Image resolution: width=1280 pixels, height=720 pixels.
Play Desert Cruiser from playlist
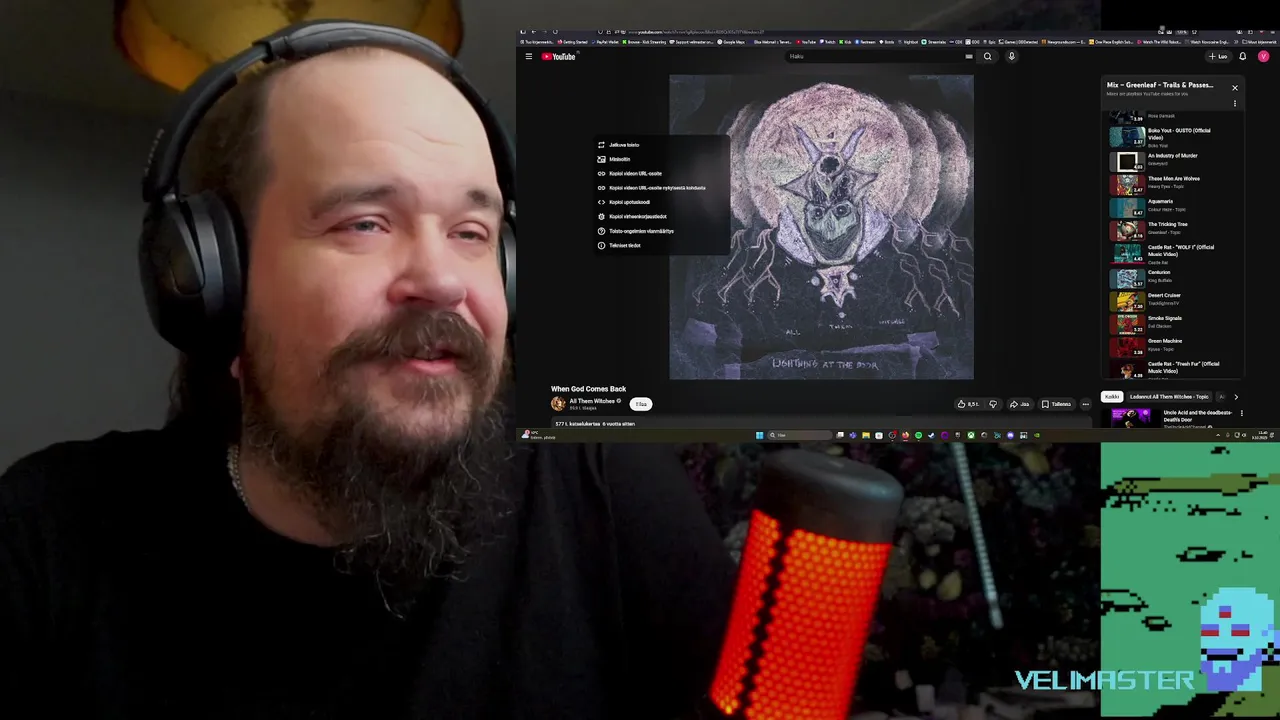(x=1174, y=300)
